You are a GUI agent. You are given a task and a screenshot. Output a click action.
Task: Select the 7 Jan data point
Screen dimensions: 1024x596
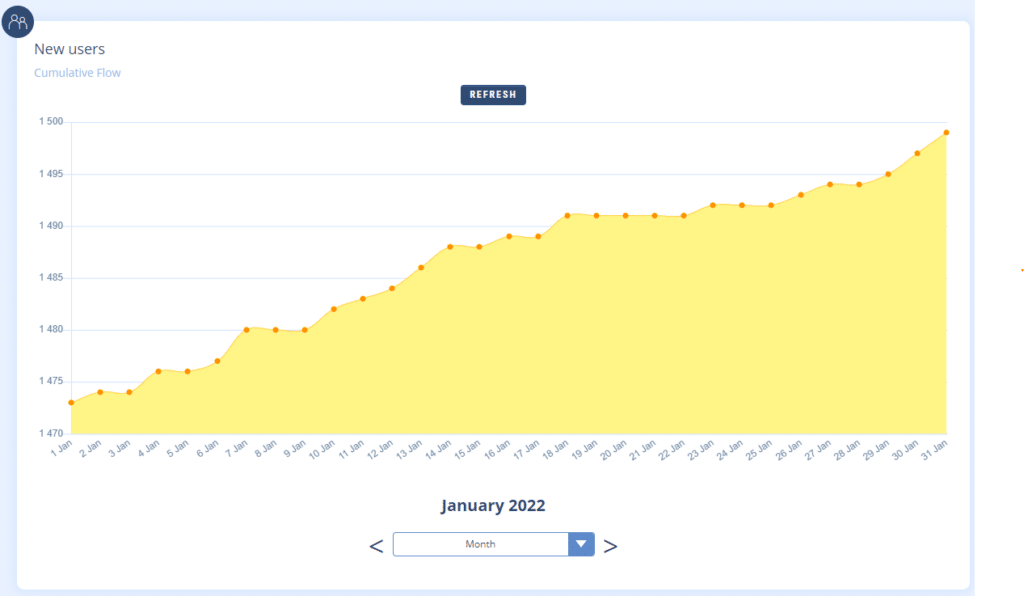click(246, 330)
